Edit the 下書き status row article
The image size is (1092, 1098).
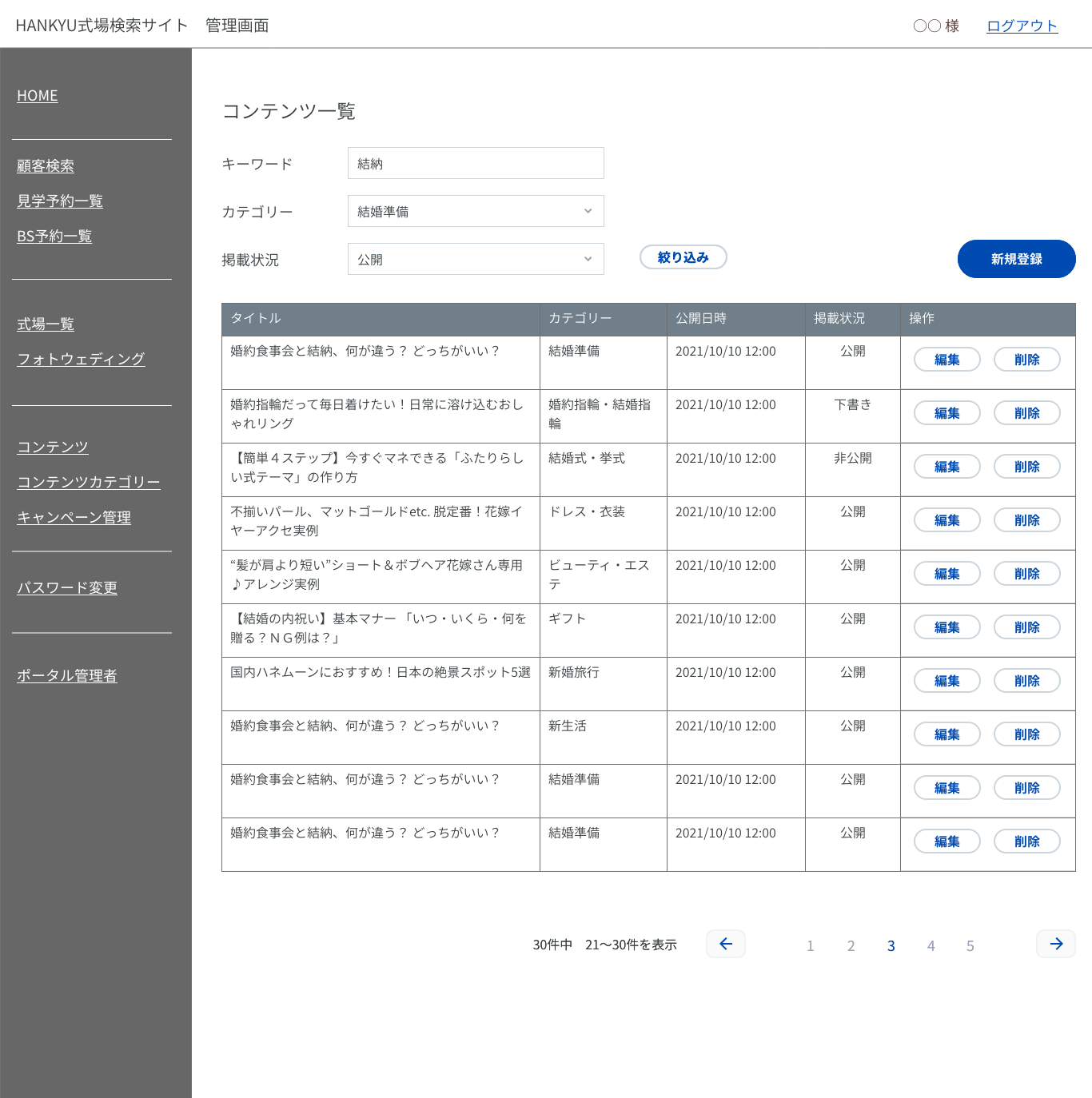(x=947, y=413)
